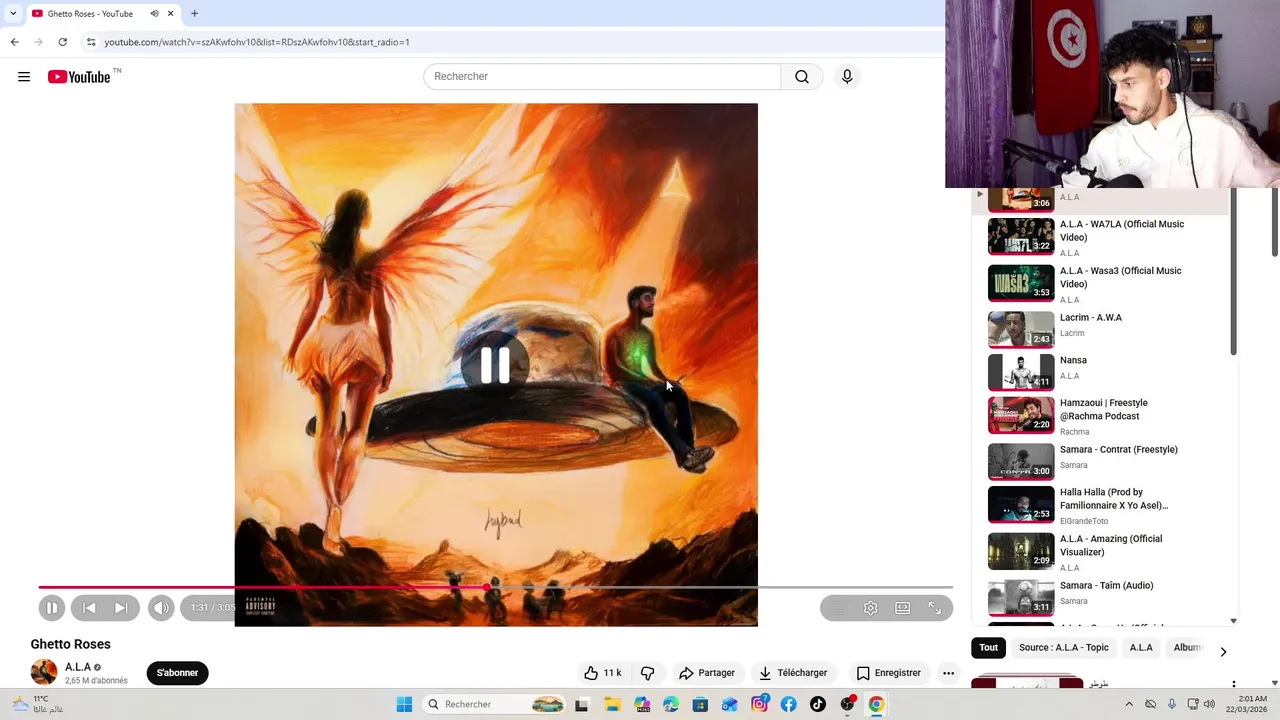Open the player settings gear
This screenshot has height=720, width=1280.
tap(871, 608)
